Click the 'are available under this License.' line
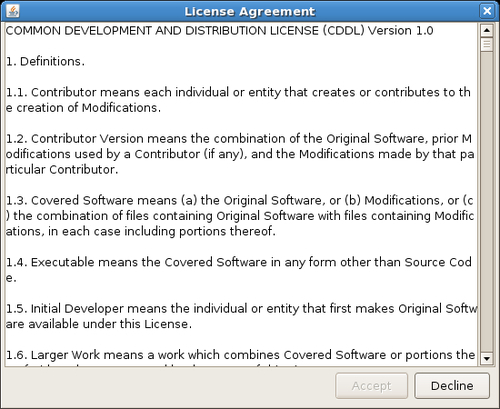Image resolution: width=500 pixels, height=409 pixels. 99,324
